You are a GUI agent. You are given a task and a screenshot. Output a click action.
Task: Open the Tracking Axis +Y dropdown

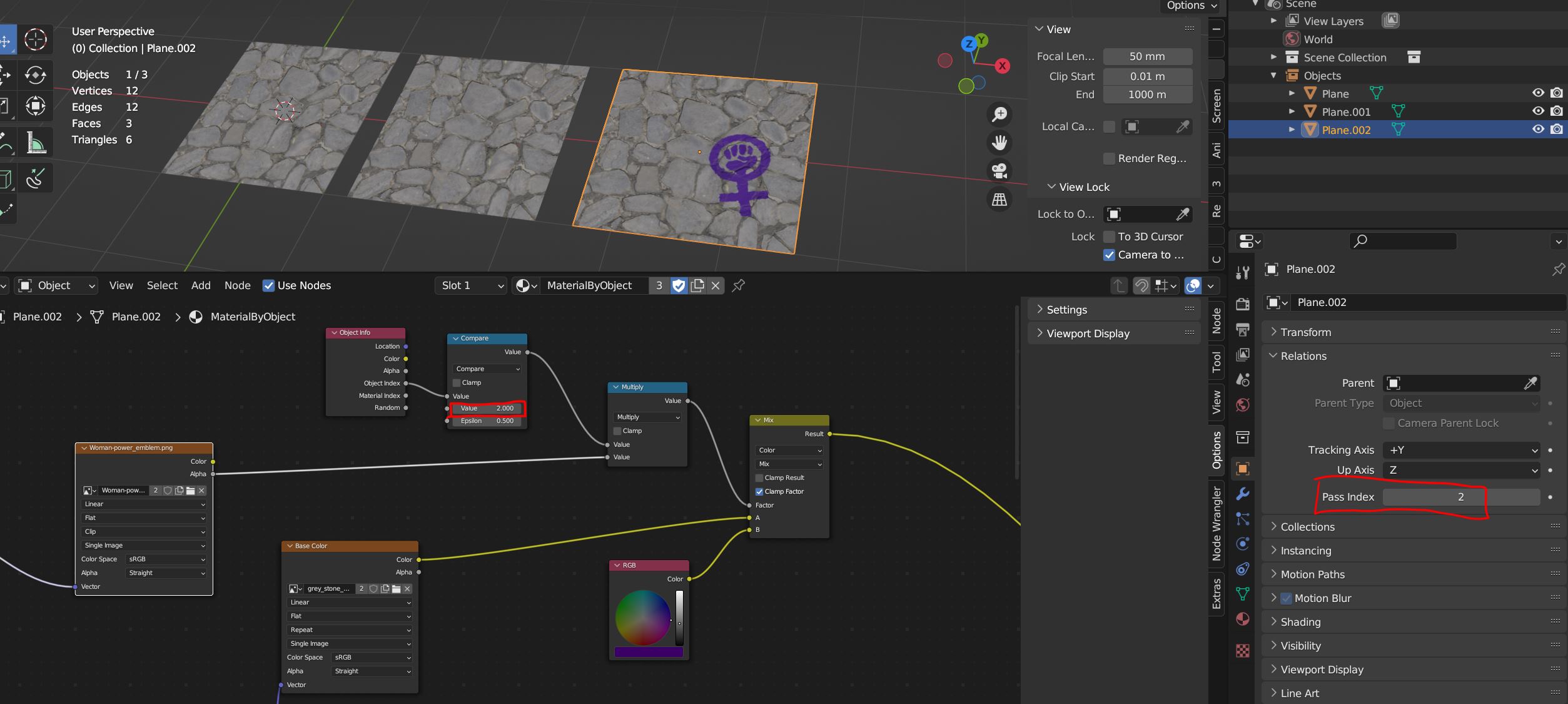tap(1461, 451)
